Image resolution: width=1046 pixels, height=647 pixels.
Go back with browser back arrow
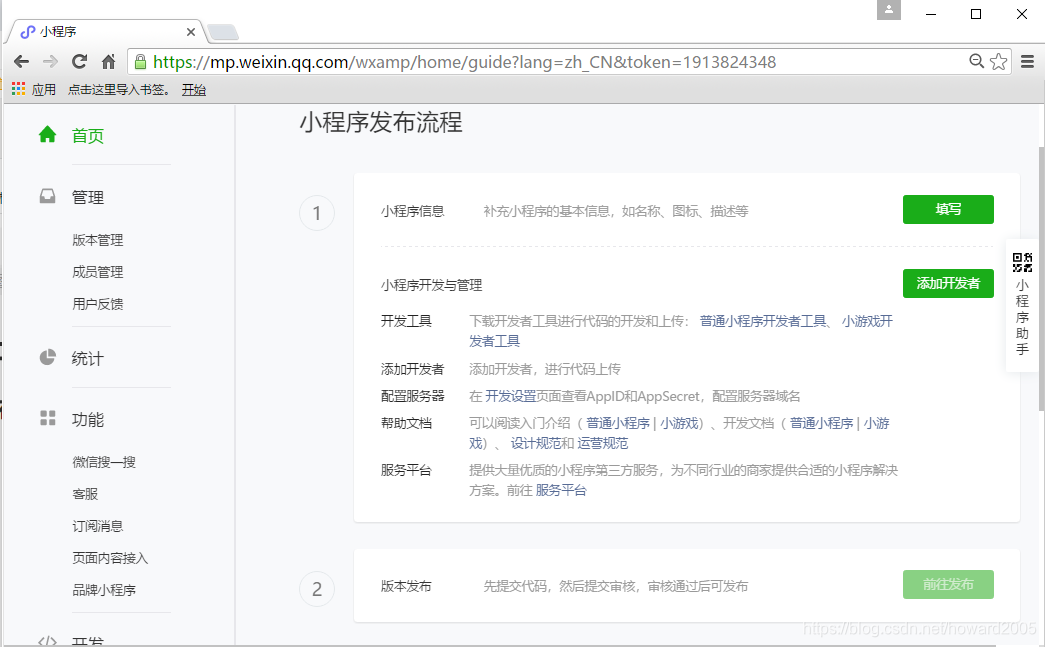pyautogui.click(x=21, y=62)
